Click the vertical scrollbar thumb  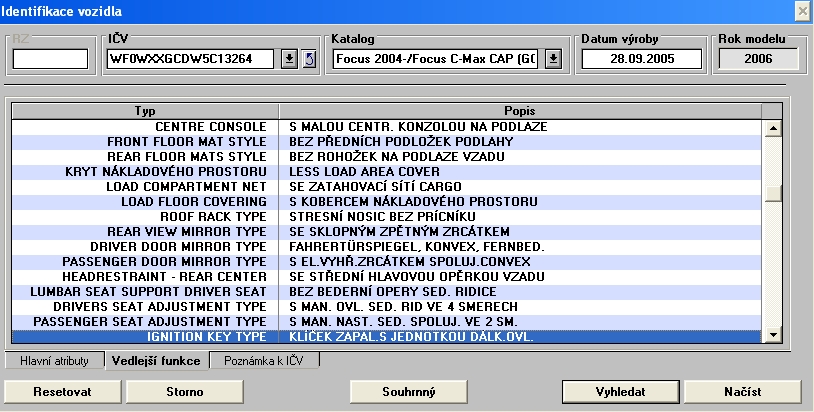click(x=771, y=194)
